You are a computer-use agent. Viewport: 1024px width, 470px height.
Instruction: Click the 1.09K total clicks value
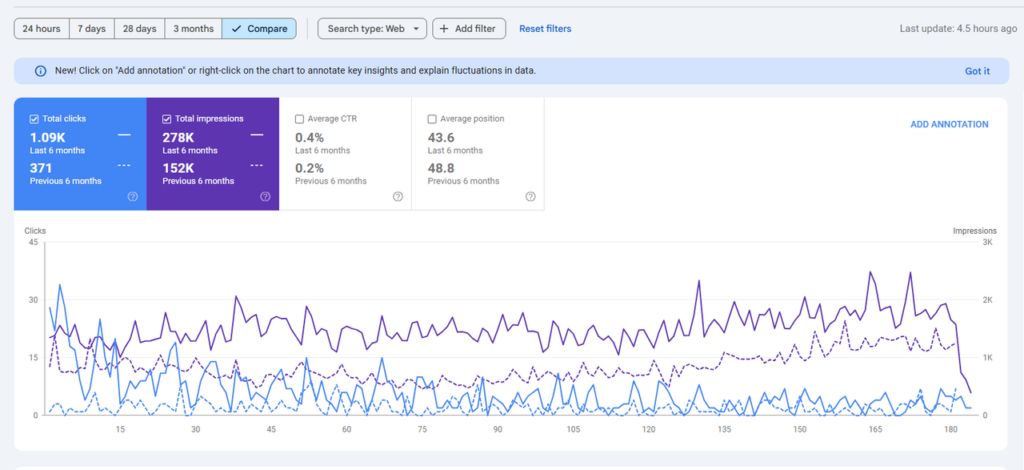[48, 138]
